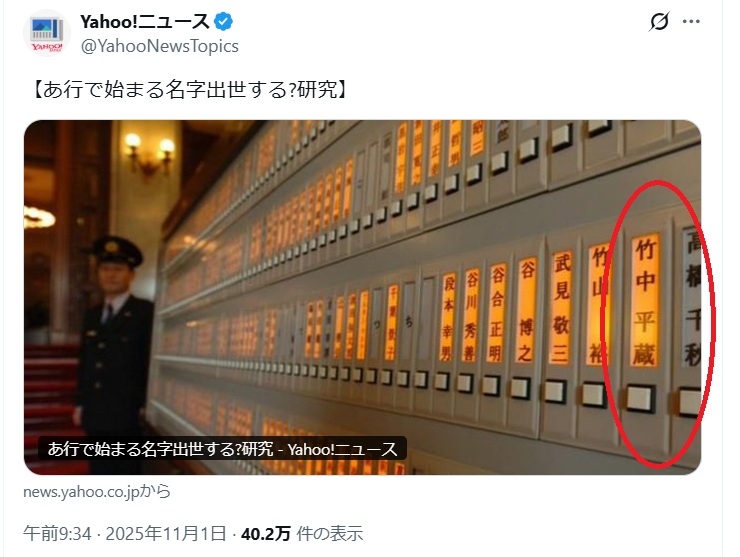
Task: Click the blue verified badge
Action: click(224, 22)
